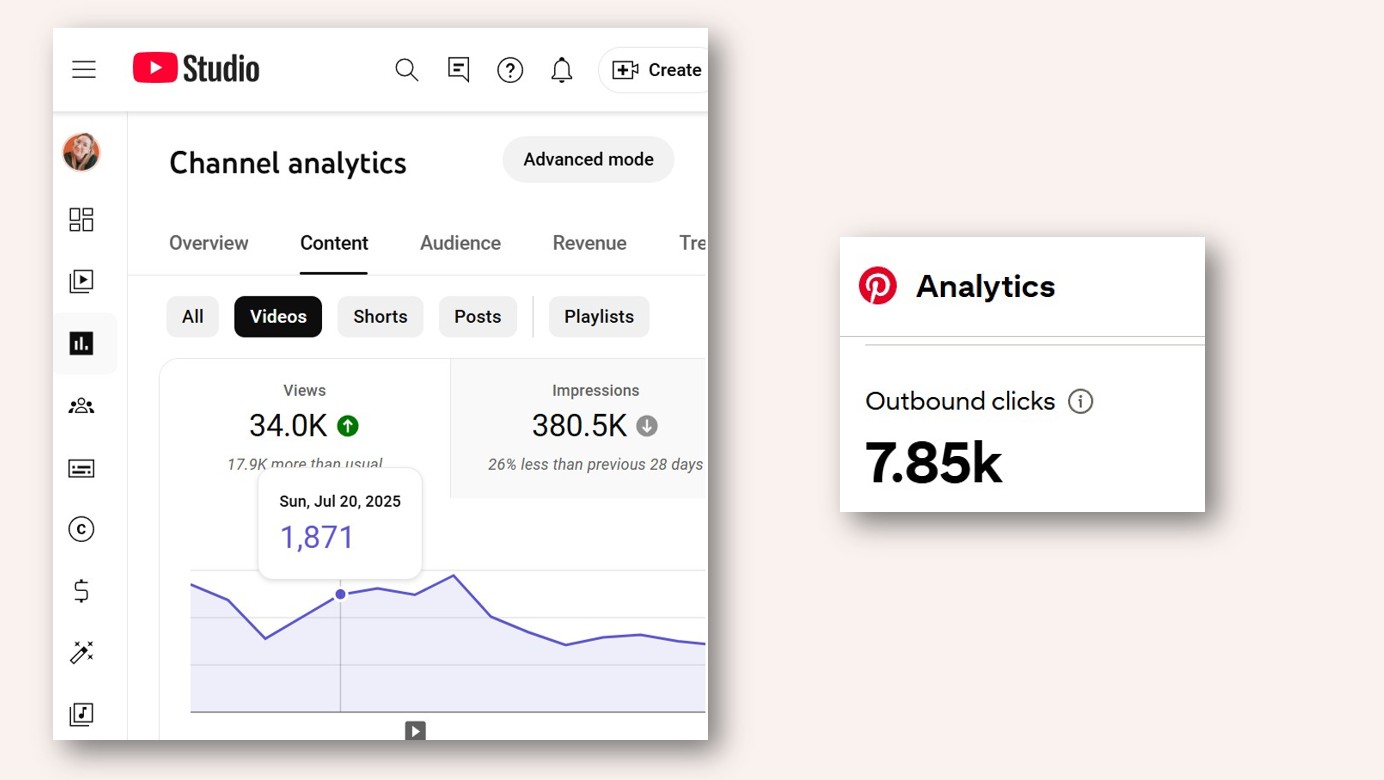Screen dimensions: 1384x780
Task: Click the YouTube Studio logo
Action: point(196,68)
